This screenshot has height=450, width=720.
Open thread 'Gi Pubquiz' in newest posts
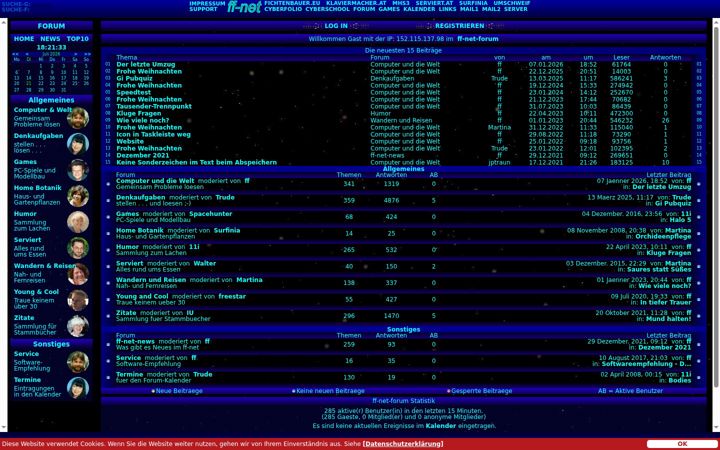134,79
